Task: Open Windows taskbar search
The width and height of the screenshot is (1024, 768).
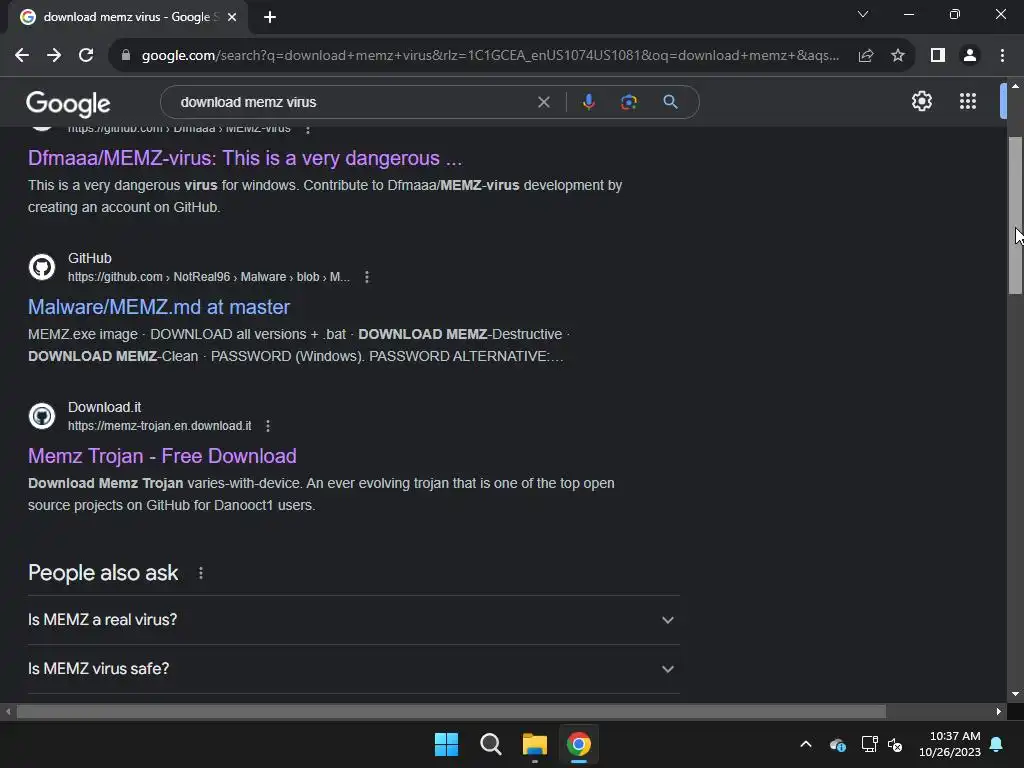Action: click(490, 744)
